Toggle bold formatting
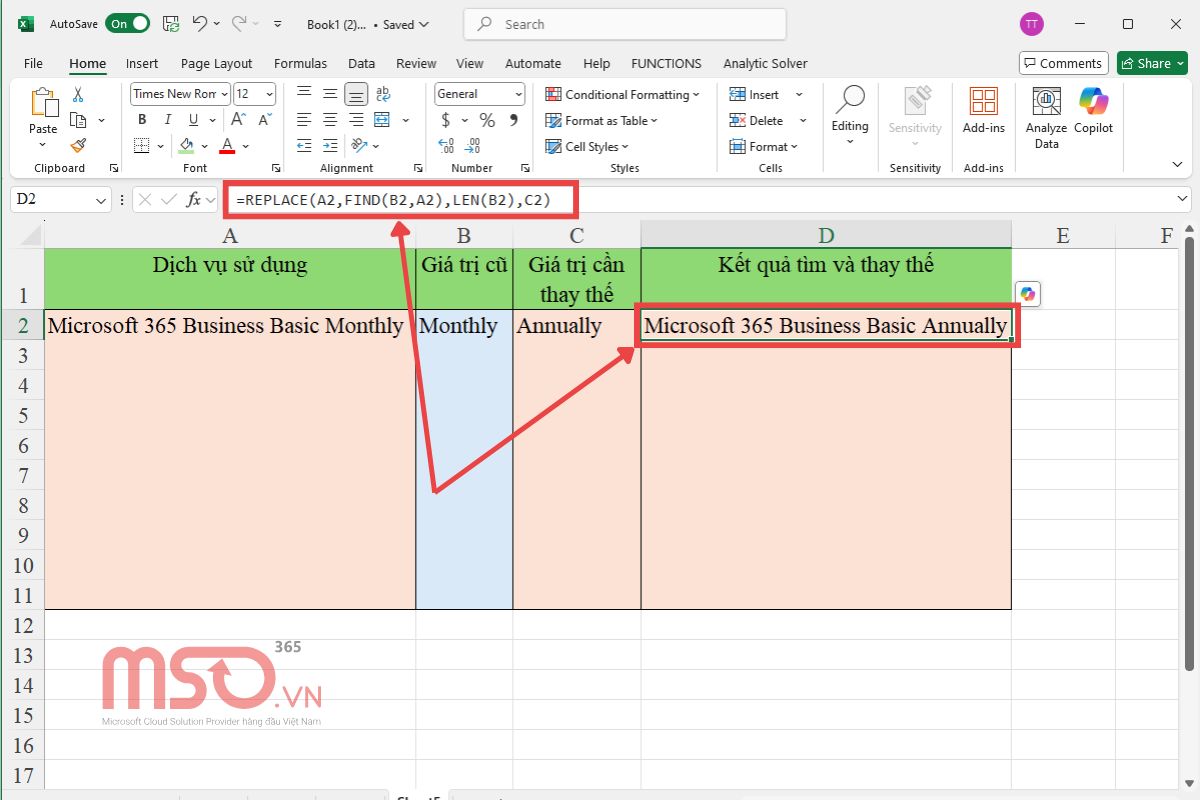1200x800 pixels. tap(142, 120)
